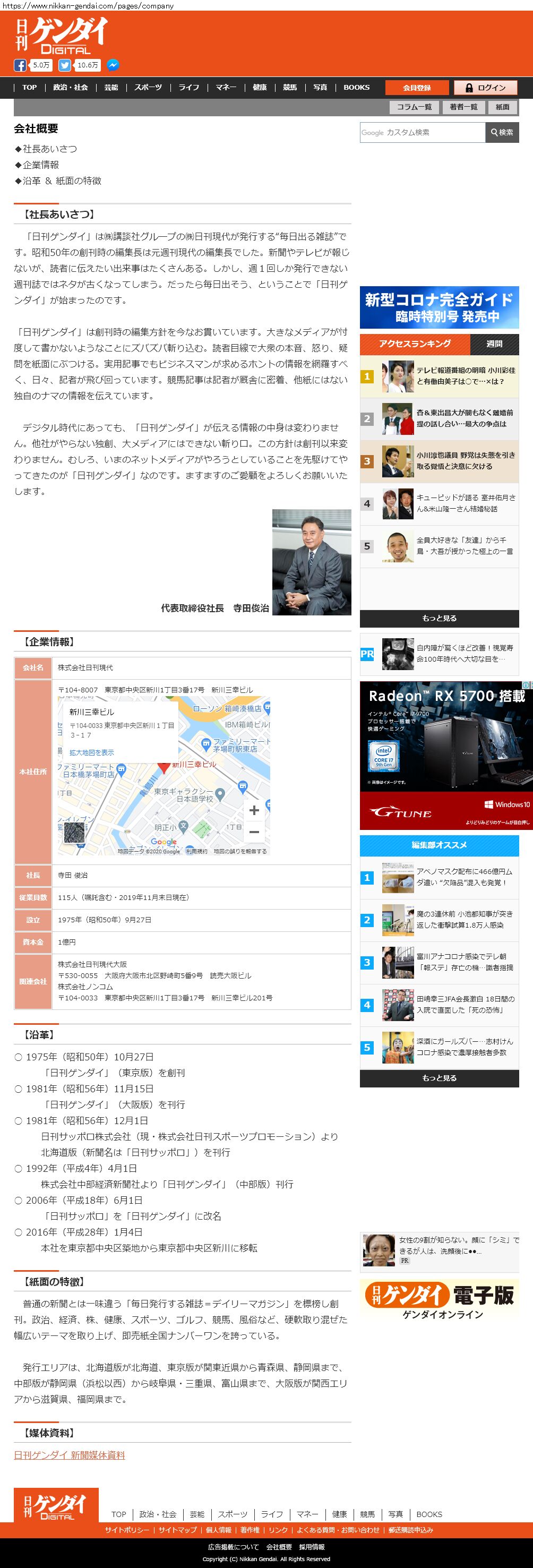Open the Messenger icon in header

pyautogui.click(x=113, y=65)
